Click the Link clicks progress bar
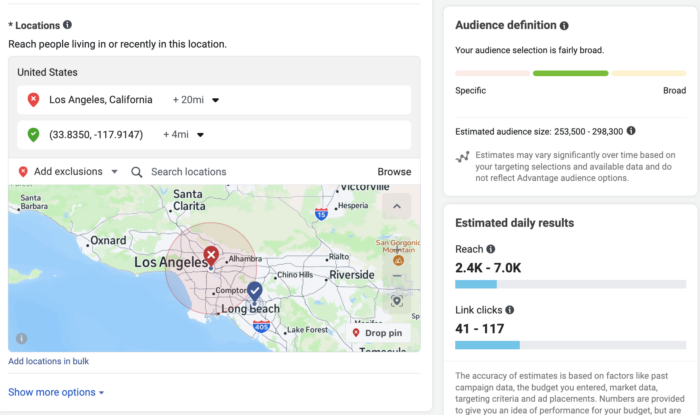 (x=571, y=345)
